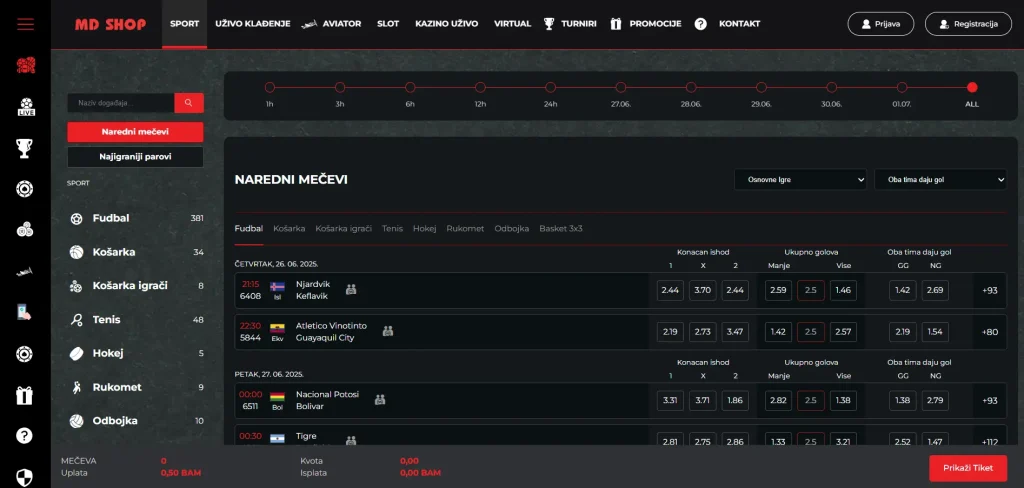Image resolution: width=1024 pixels, height=488 pixels.
Task: Open stats icon next to Njardvik Keflavik
Action: point(351,289)
